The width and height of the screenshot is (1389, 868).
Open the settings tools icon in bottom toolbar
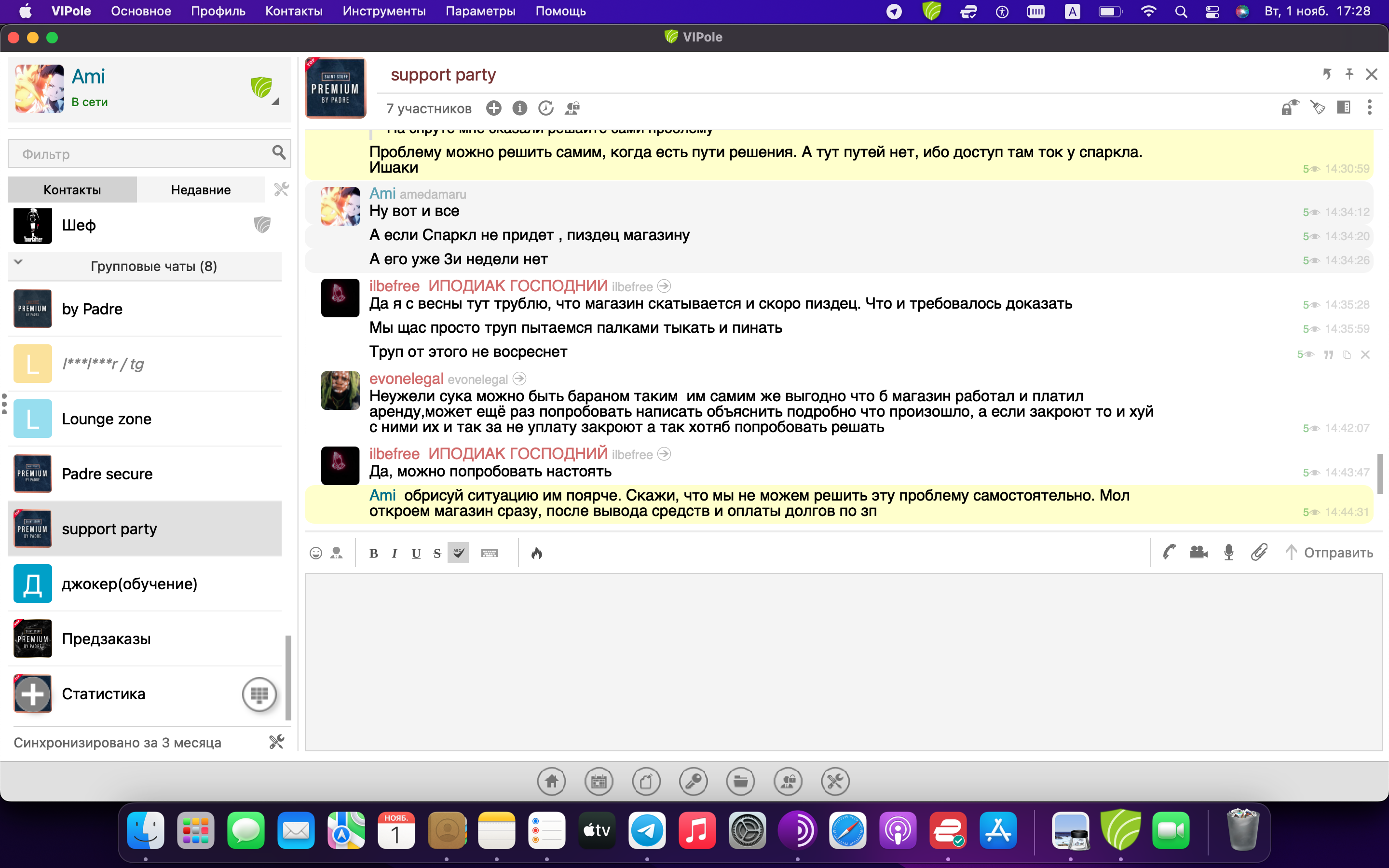(835, 781)
